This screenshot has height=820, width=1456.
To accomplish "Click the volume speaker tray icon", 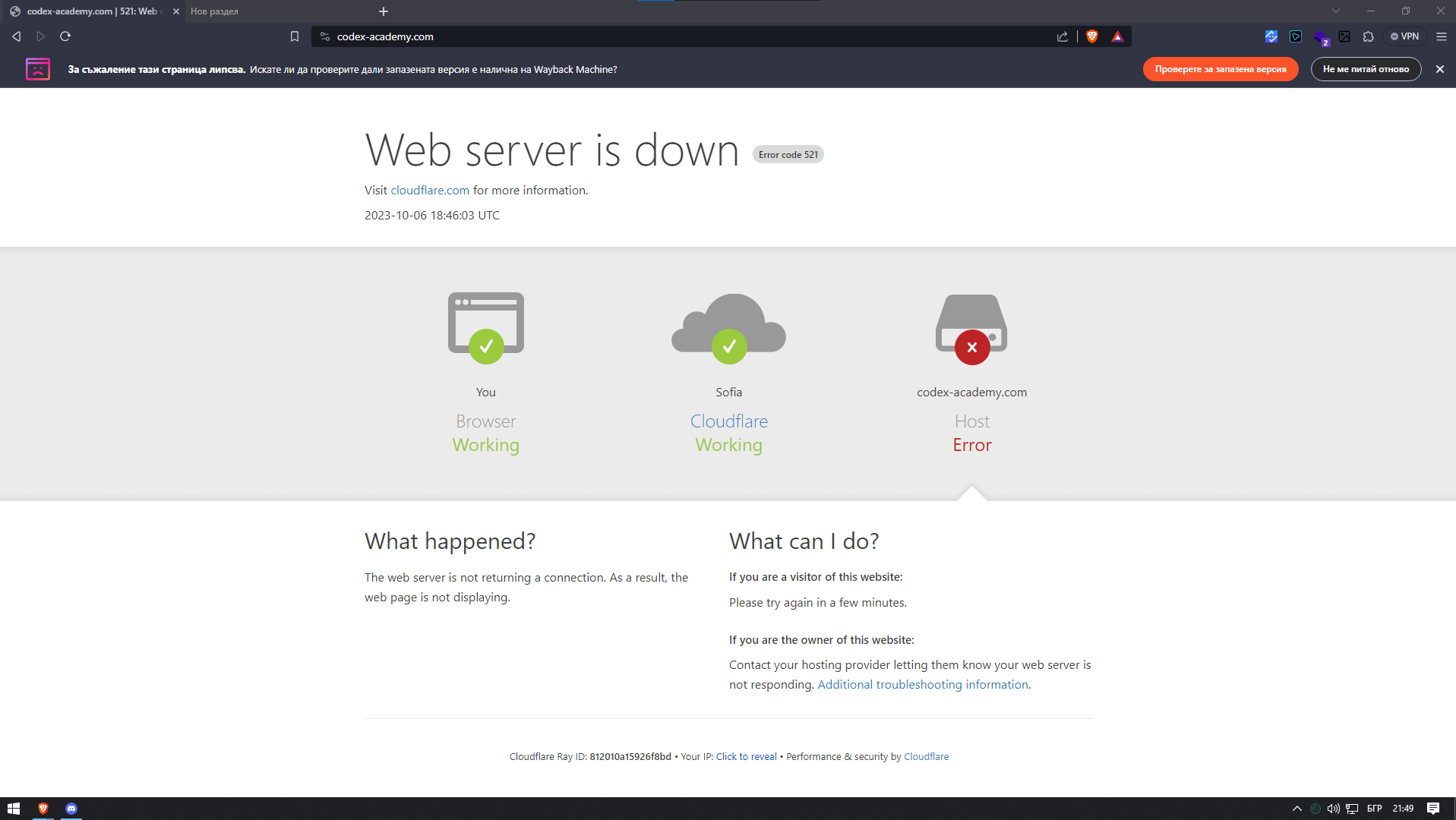I will (1334, 809).
